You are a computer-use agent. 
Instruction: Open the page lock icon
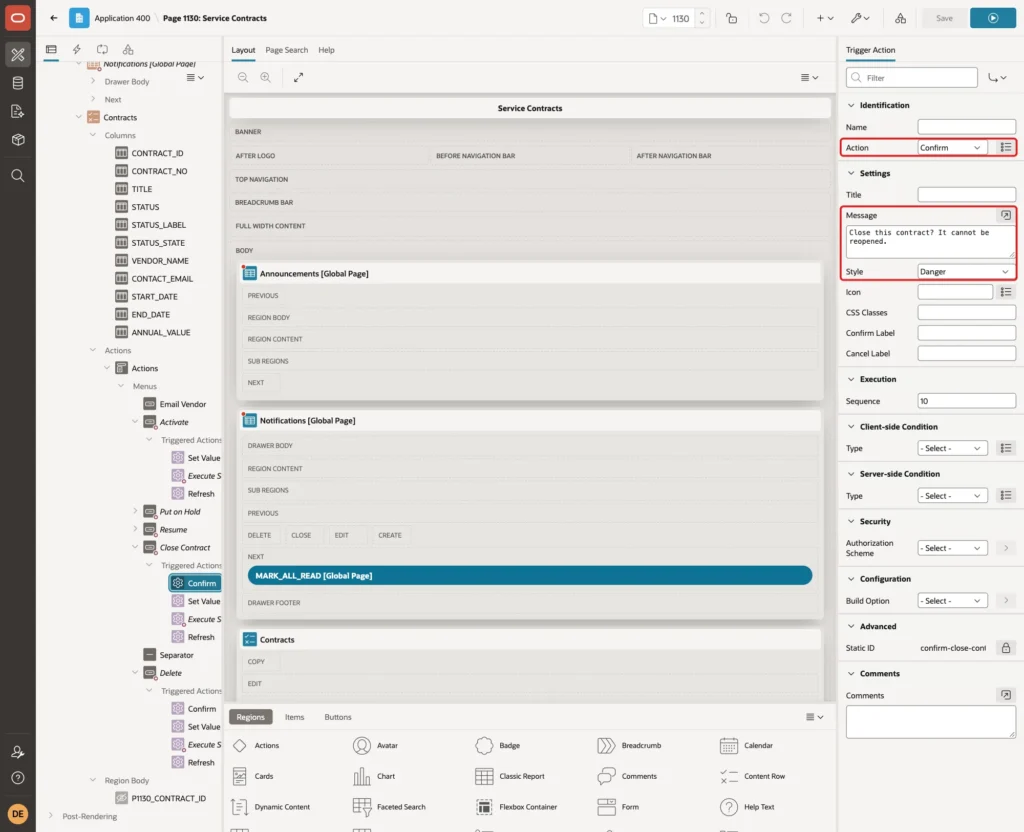pyautogui.click(x=731, y=18)
